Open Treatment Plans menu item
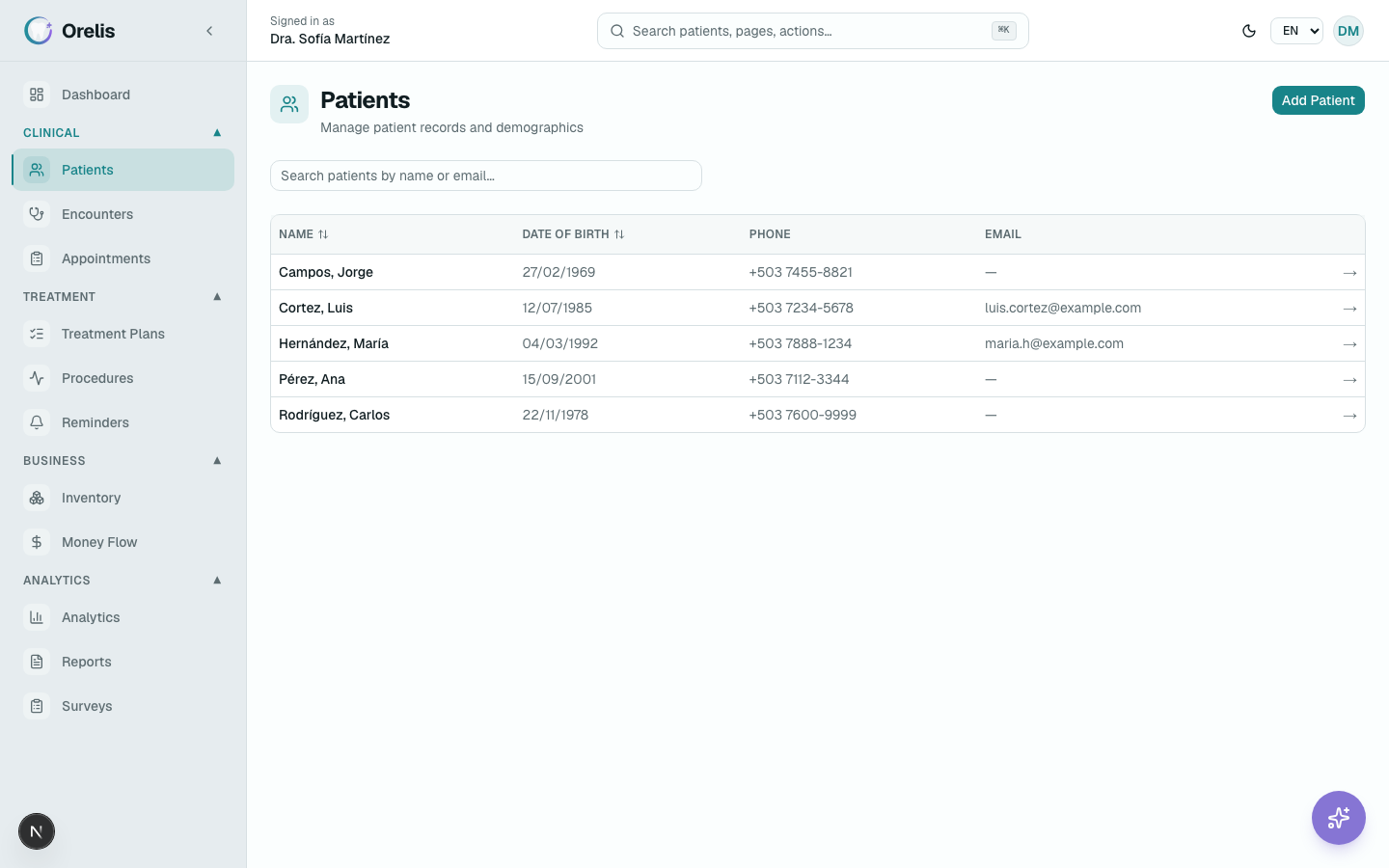 point(123,334)
